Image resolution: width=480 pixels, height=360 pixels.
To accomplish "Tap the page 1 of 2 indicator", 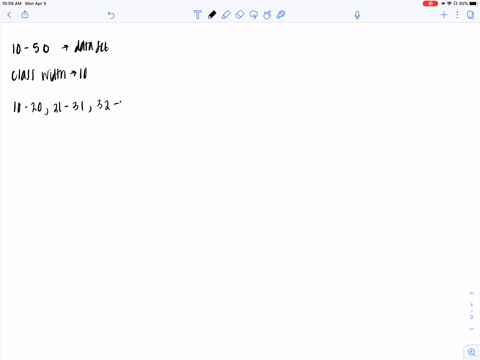I will point(471,311).
